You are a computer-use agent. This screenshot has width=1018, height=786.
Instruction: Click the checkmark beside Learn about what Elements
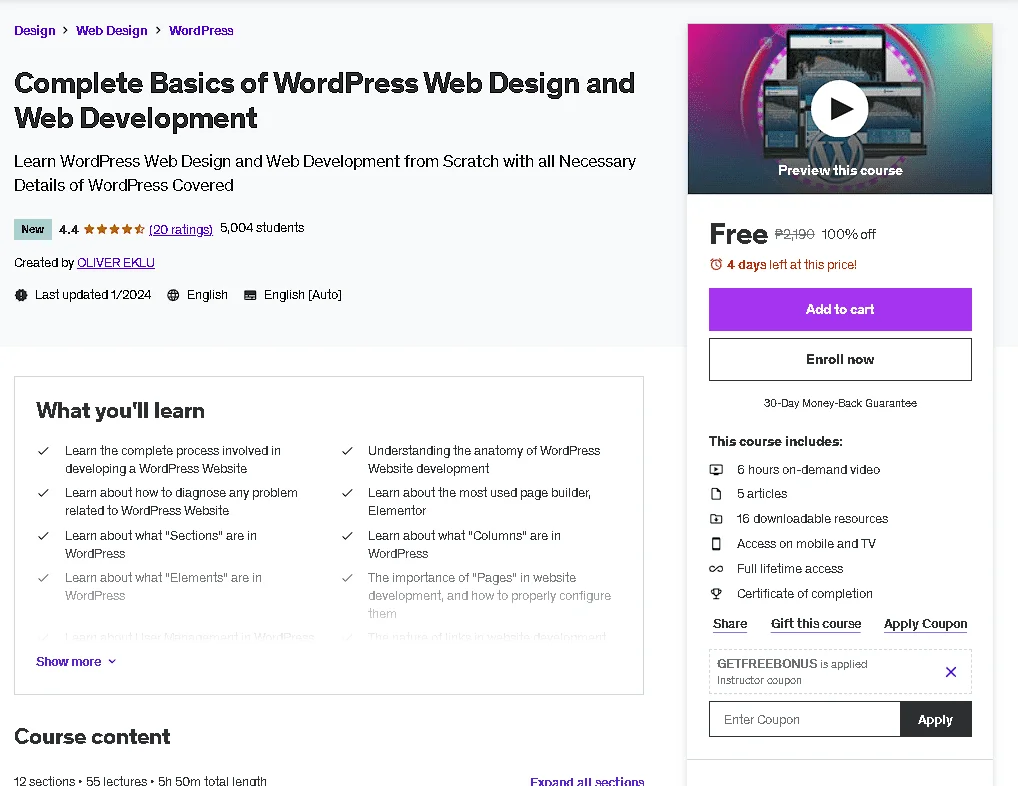point(43,578)
